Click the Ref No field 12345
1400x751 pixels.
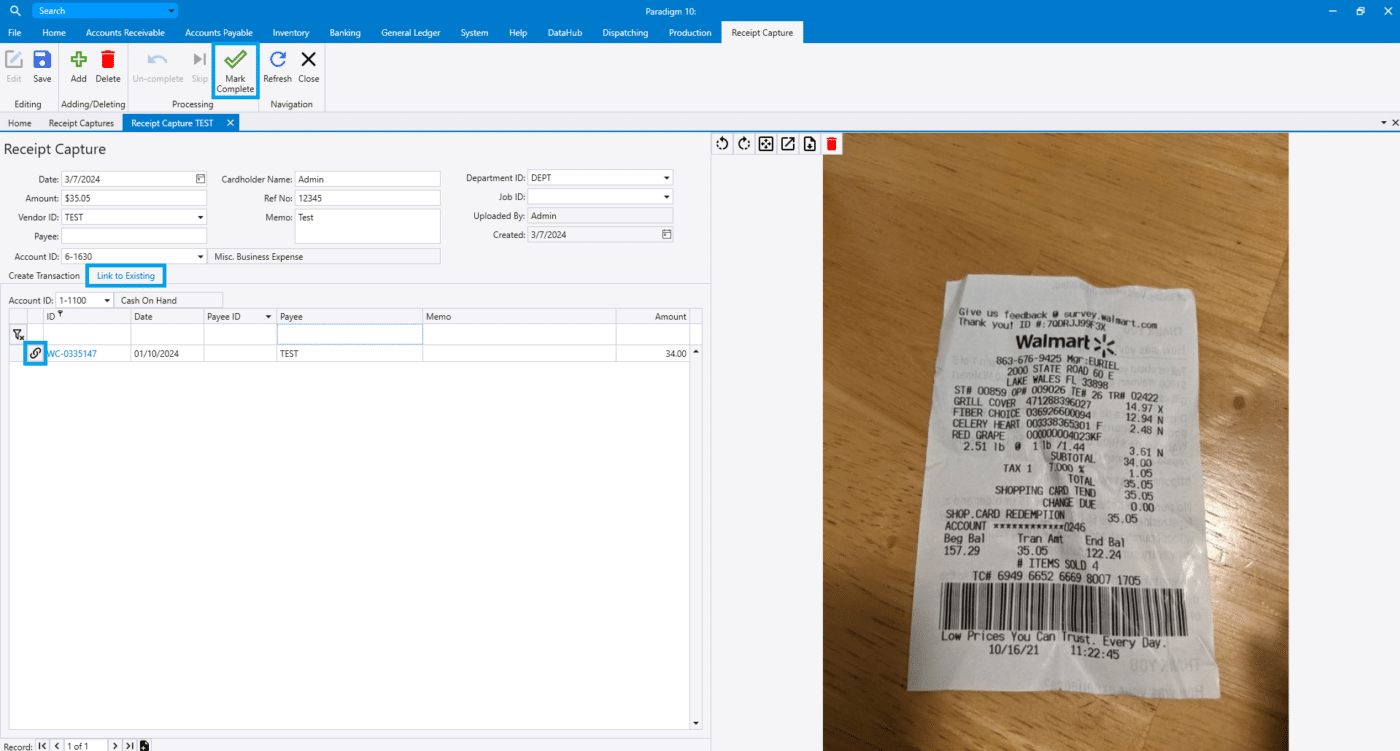(x=367, y=198)
